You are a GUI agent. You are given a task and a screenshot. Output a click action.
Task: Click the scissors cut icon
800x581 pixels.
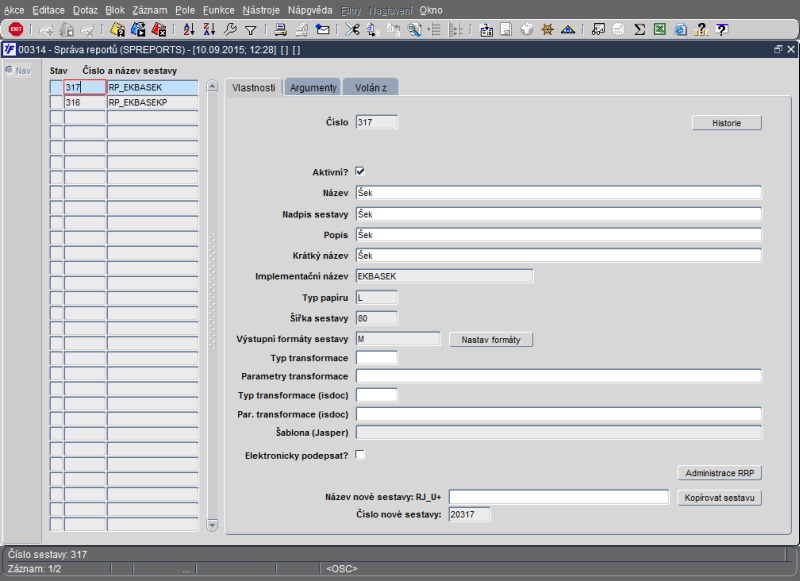click(x=352, y=30)
